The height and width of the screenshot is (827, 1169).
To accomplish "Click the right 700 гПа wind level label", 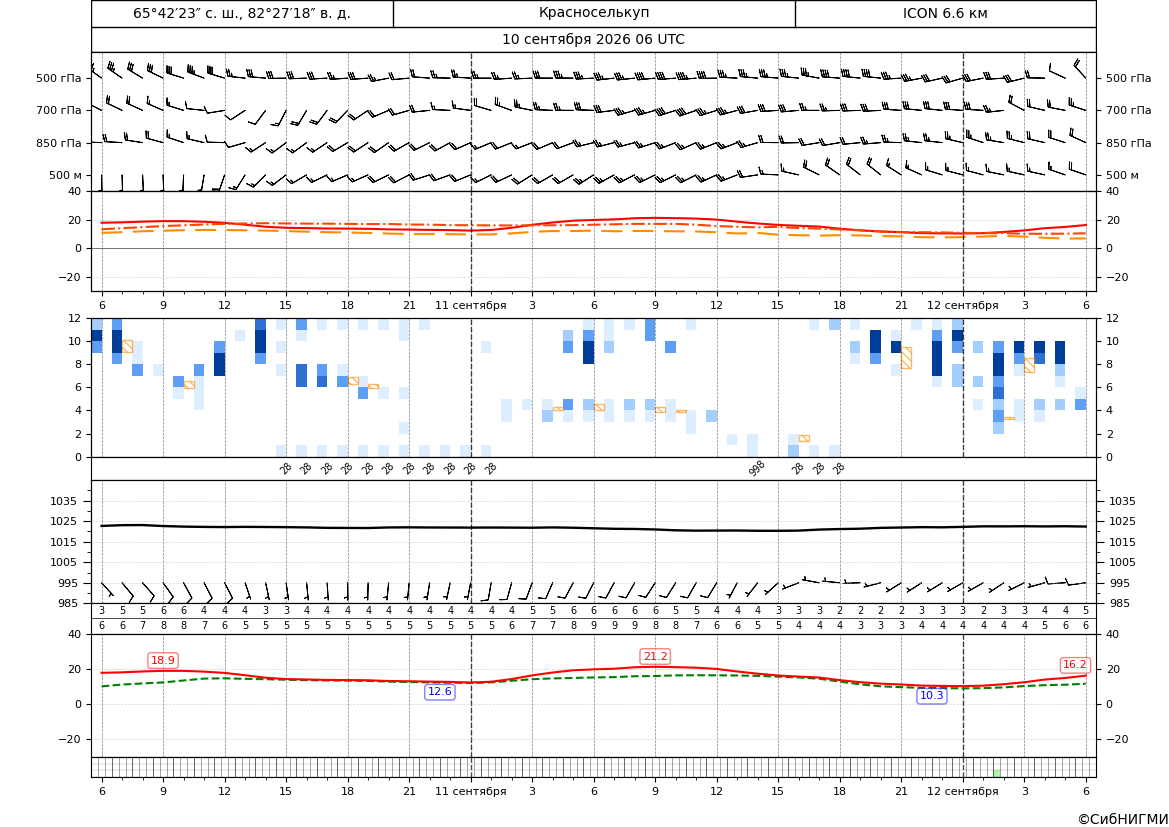I will (x=1128, y=110).
